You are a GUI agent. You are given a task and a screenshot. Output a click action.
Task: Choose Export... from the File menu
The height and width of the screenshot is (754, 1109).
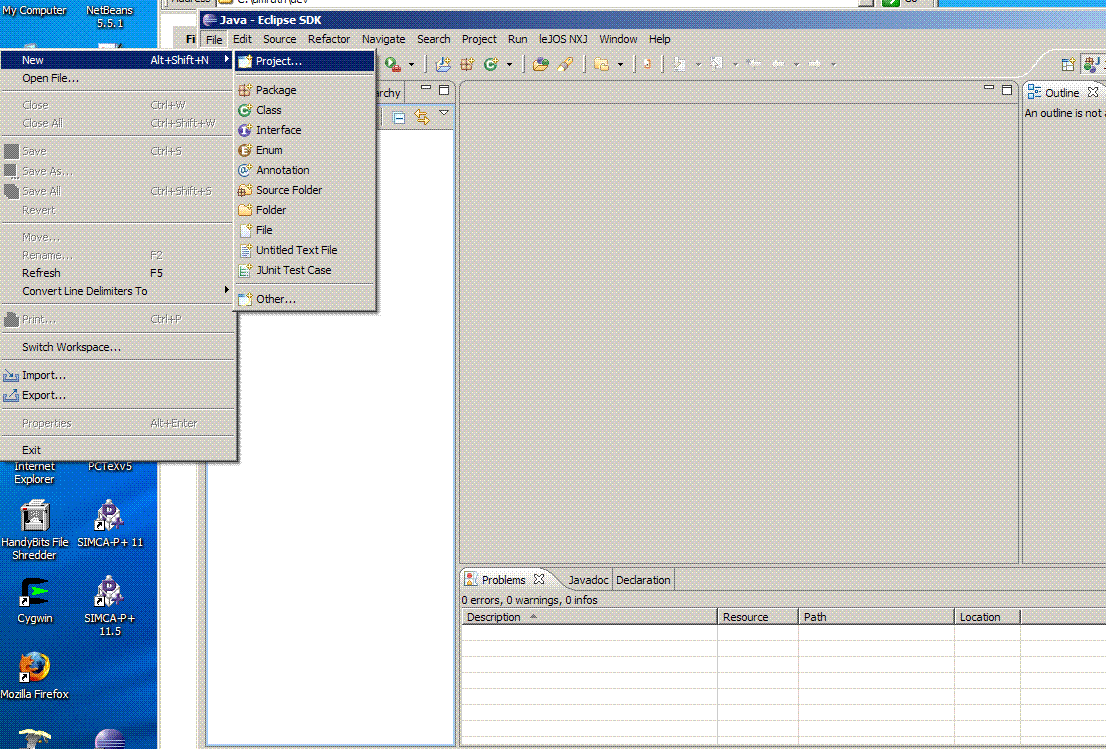coord(117,395)
